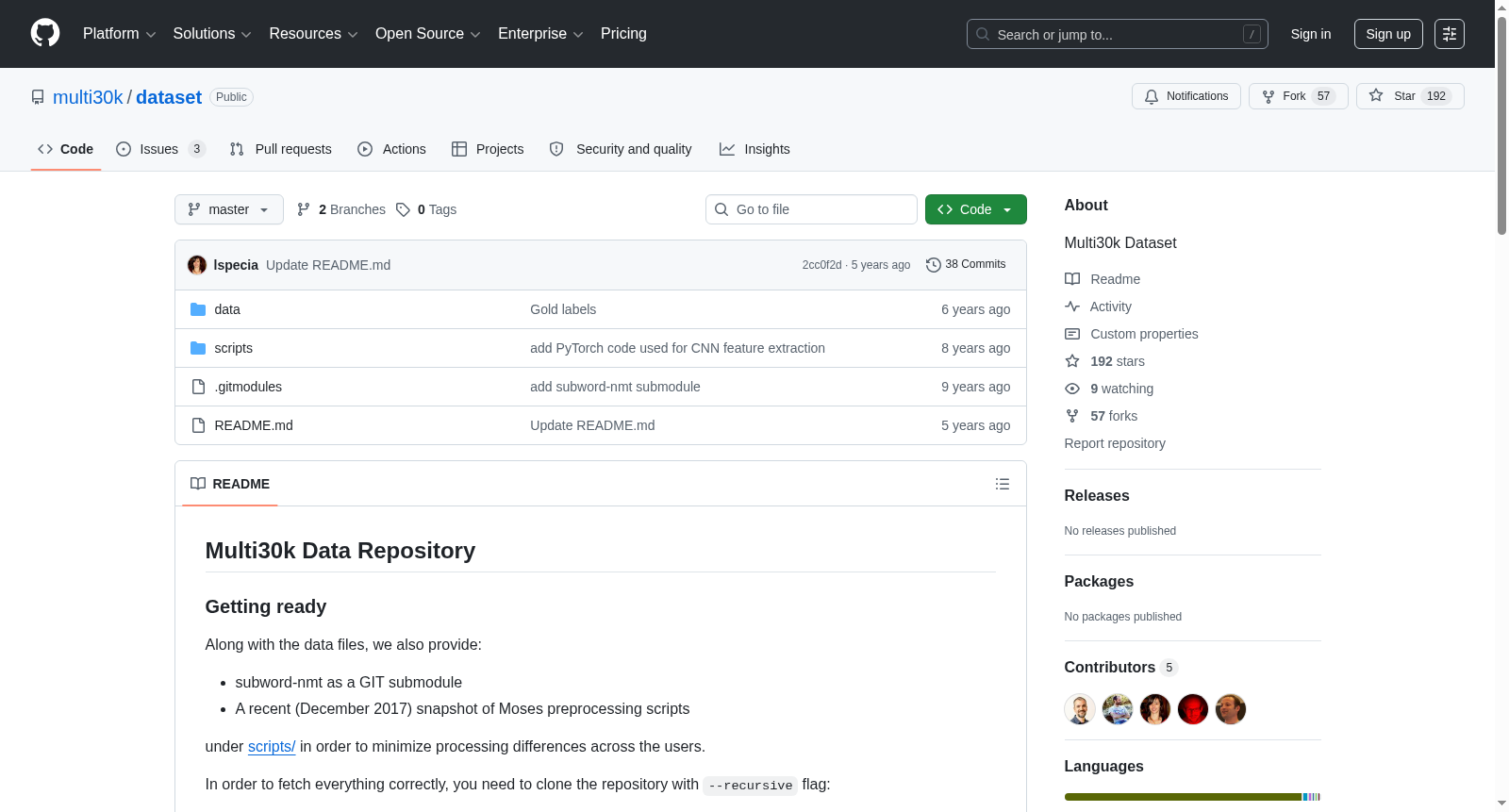This screenshot has width=1509, height=812.
Task: Fork the repository via Fork button
Action: pos(1299,96)
